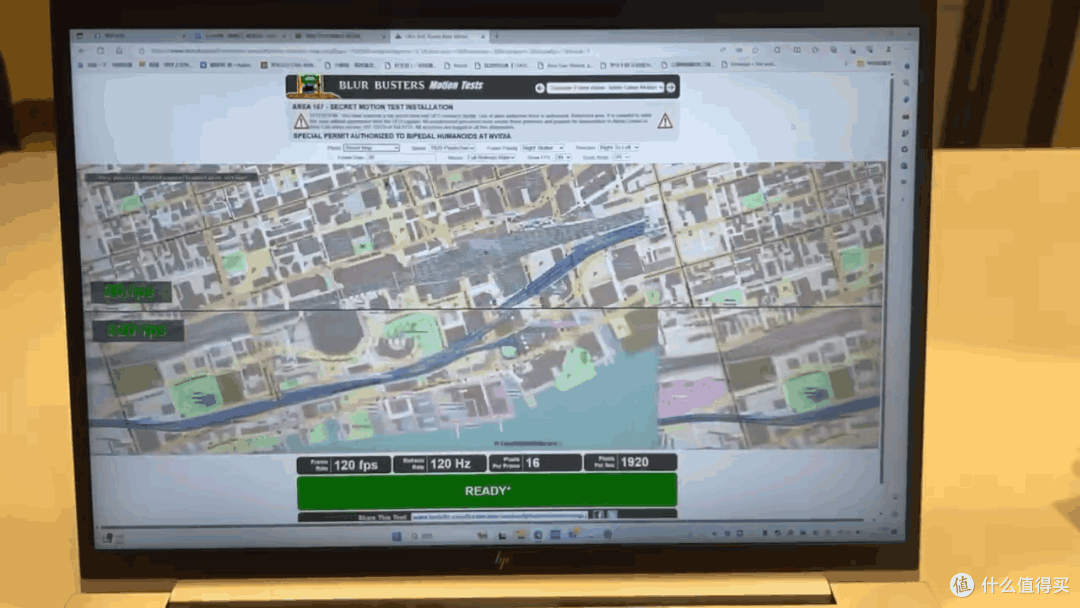Go to next motion test arrow
Screen dimensions: 1080x608
[671, 87]
